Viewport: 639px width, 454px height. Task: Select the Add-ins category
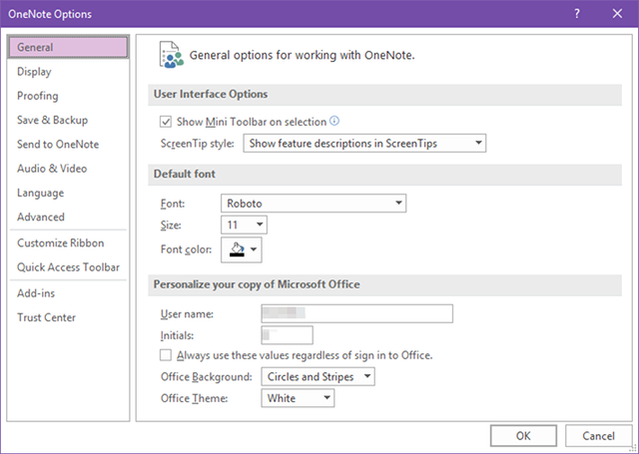(x=68, y=293)
